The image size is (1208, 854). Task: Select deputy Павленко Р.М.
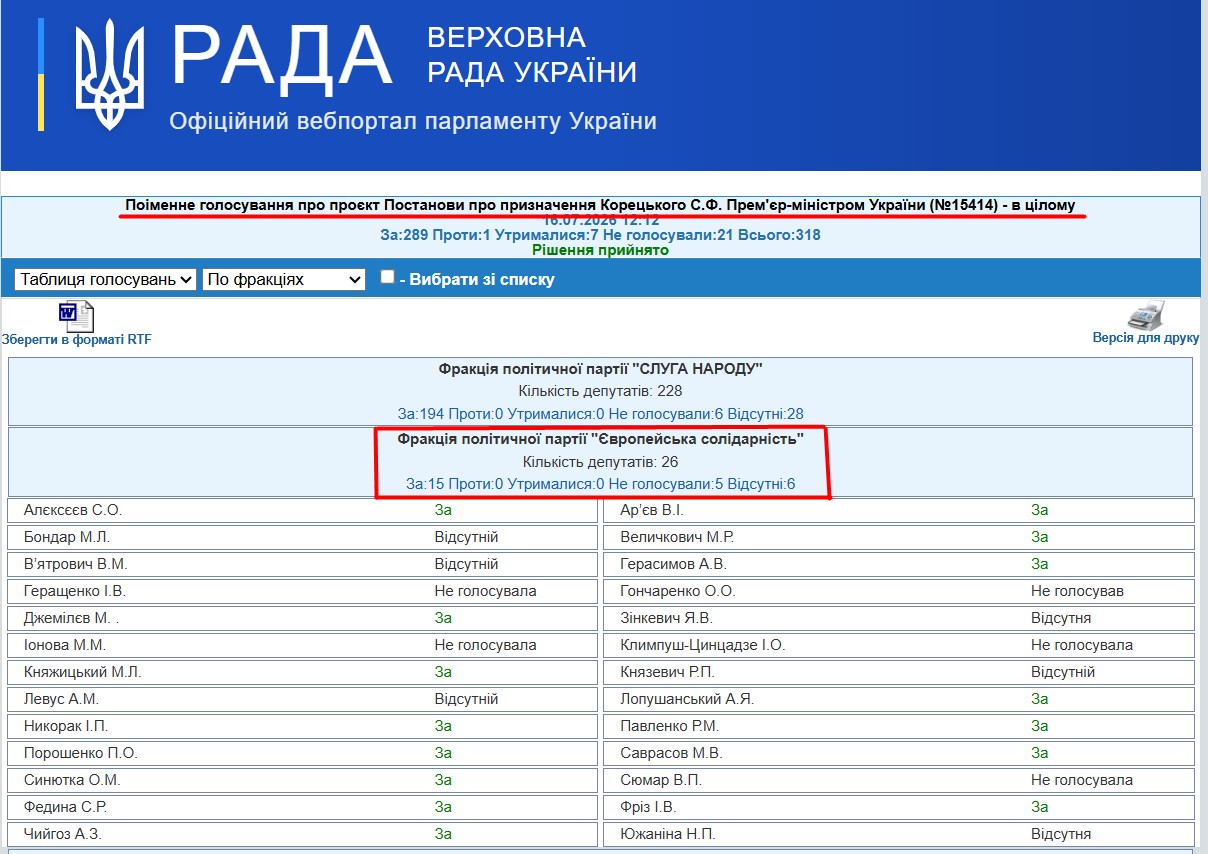[669, 726]
